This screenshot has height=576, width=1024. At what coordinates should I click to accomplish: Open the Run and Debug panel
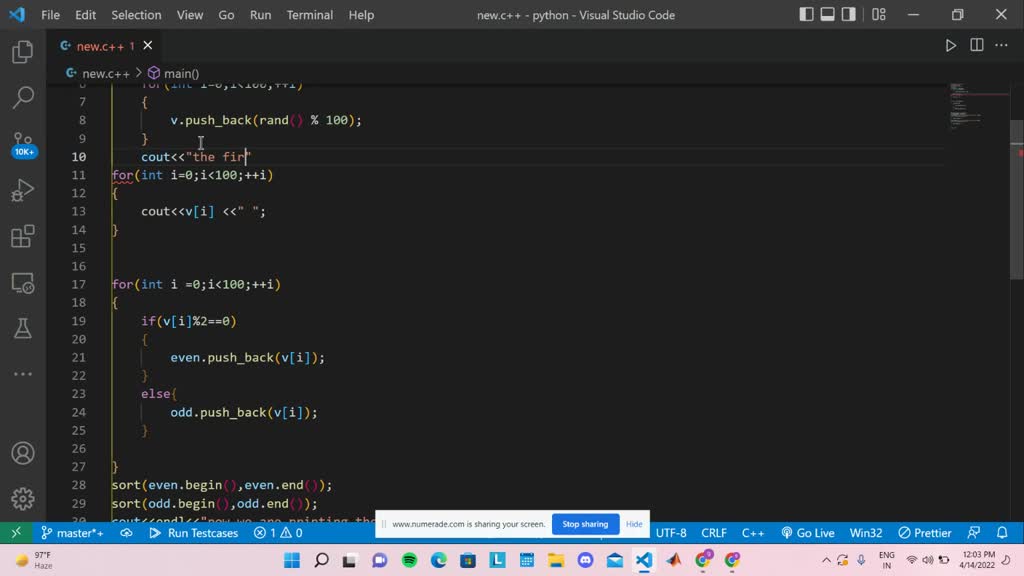[x=22, y=190]
